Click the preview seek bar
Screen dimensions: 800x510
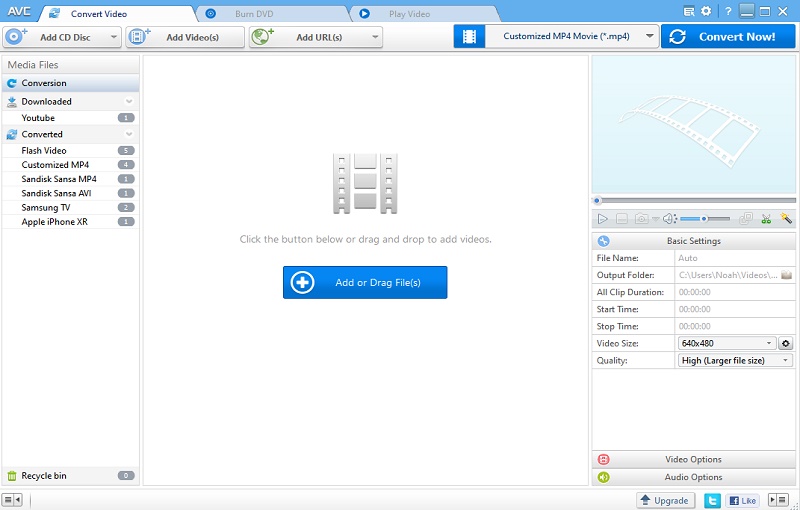[x=693, y=200]
